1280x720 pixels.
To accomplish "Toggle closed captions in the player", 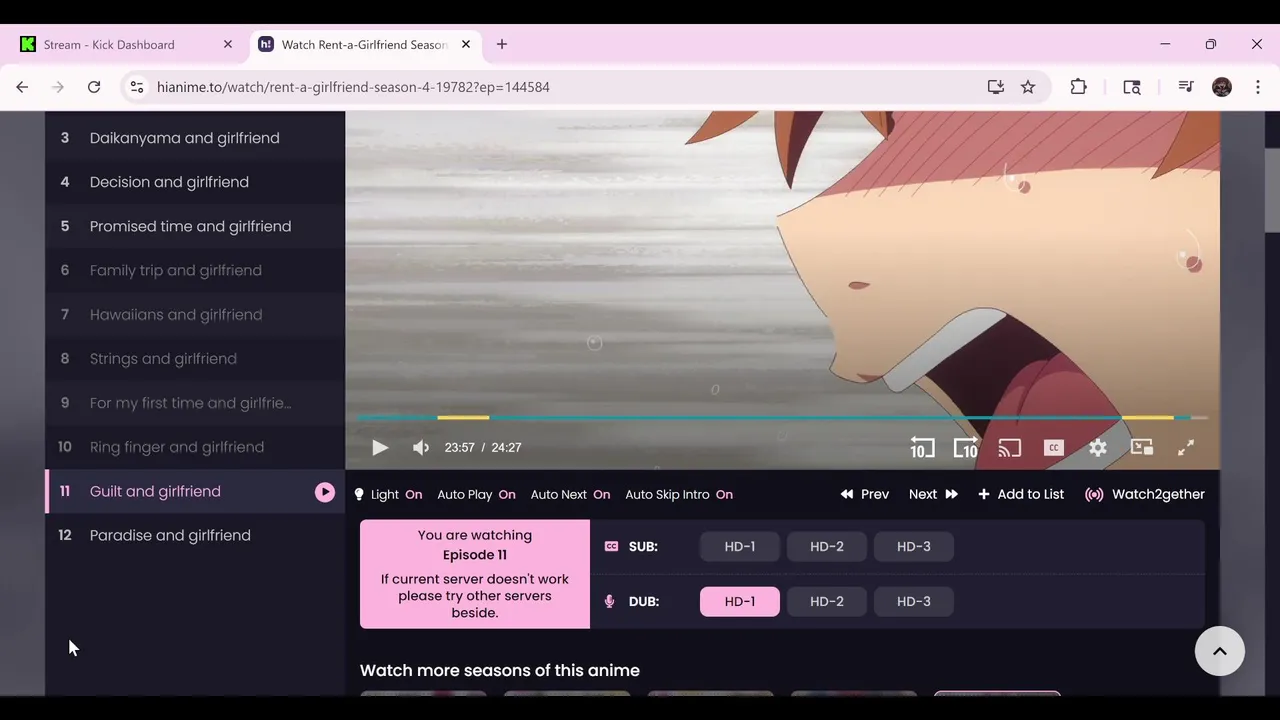I will pos(1054,448).
